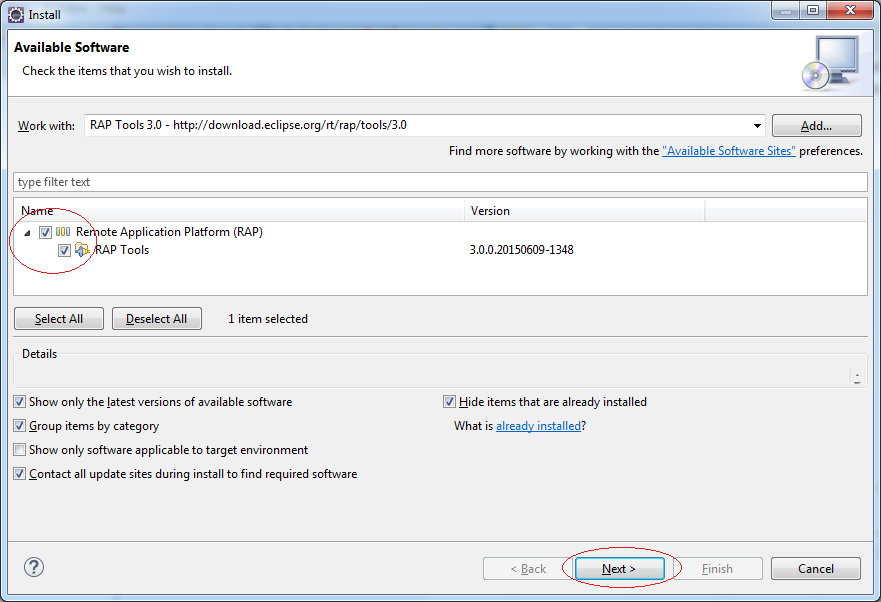Click the Name column header
Screen dimensions: 881x602
coord(239,211)
